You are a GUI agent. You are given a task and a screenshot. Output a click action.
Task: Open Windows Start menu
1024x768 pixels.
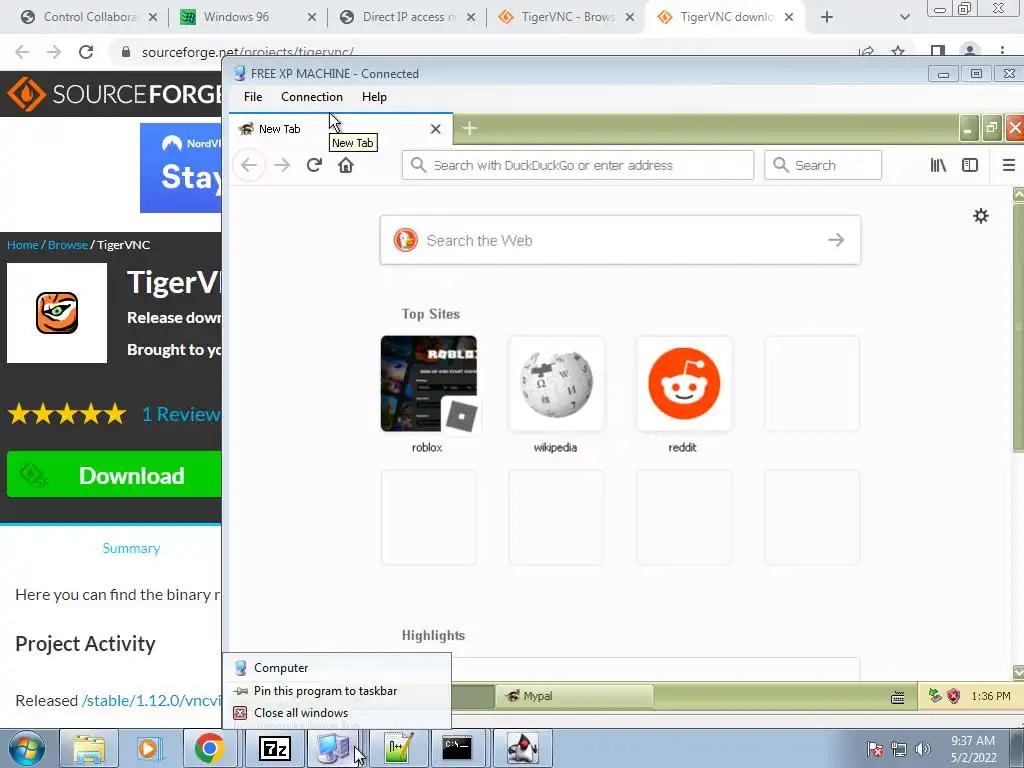(x=26, y=748)
